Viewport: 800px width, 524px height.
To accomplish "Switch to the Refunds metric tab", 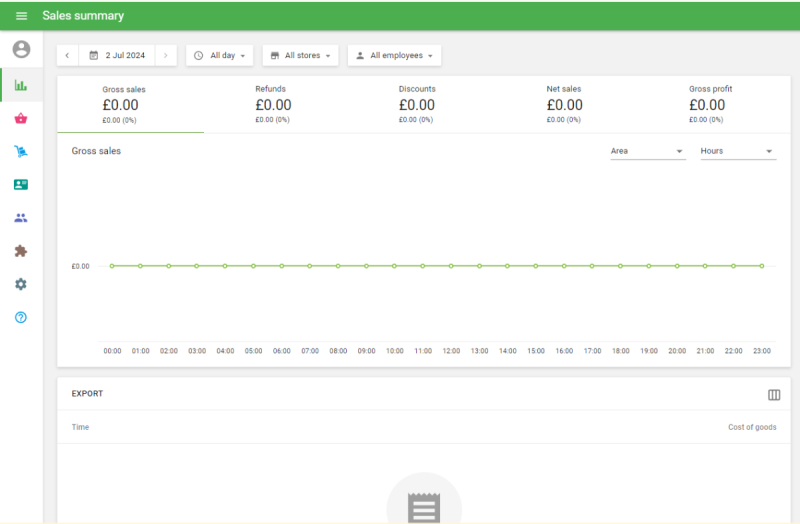I will 273,104.
